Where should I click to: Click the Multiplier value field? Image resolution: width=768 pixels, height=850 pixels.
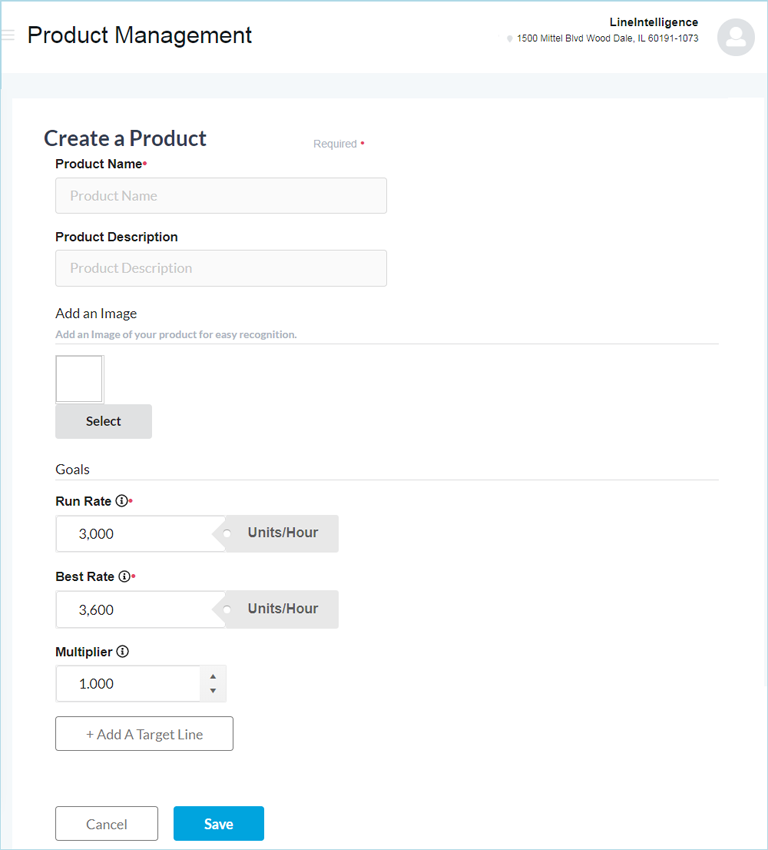point(128,684)
